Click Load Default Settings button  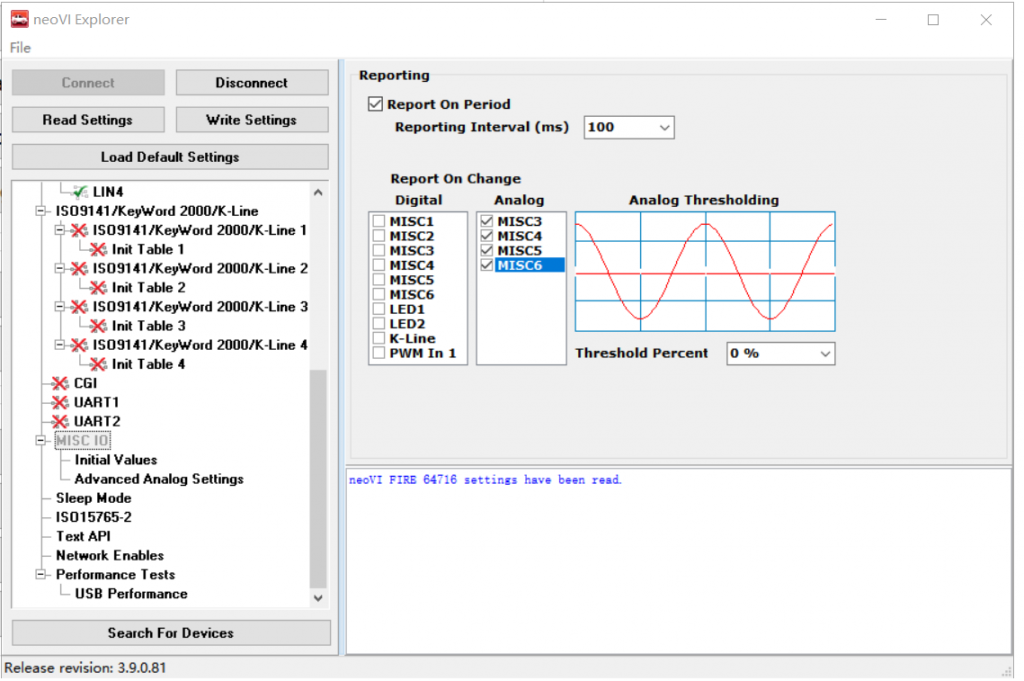[170, 157]
